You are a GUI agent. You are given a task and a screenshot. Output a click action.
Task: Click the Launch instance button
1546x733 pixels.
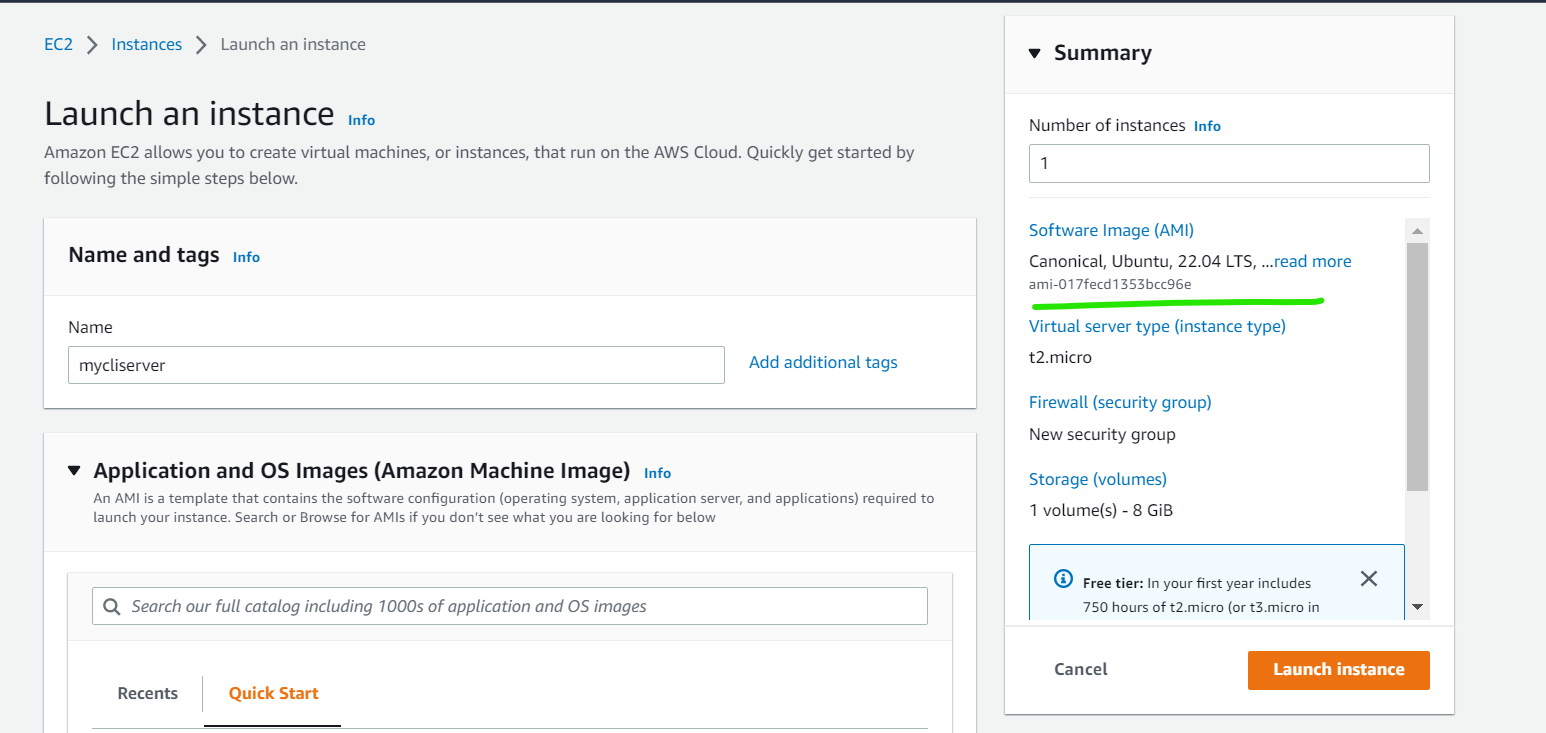[1338, 670]
